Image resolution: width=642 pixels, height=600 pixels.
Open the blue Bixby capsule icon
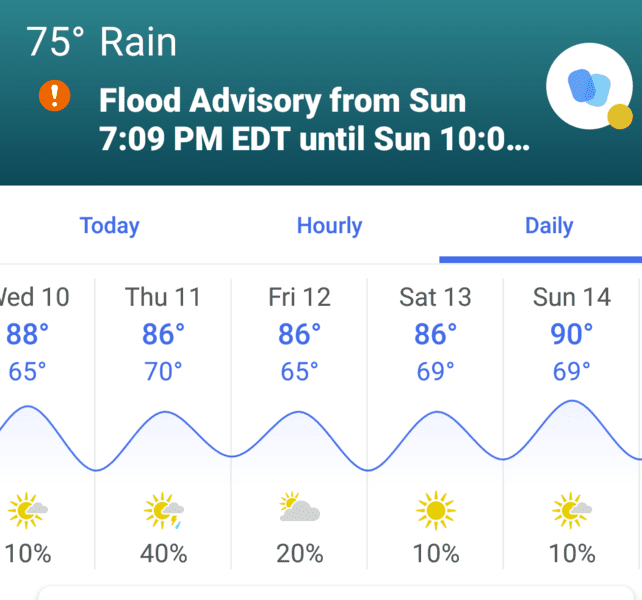coord(589,86)
